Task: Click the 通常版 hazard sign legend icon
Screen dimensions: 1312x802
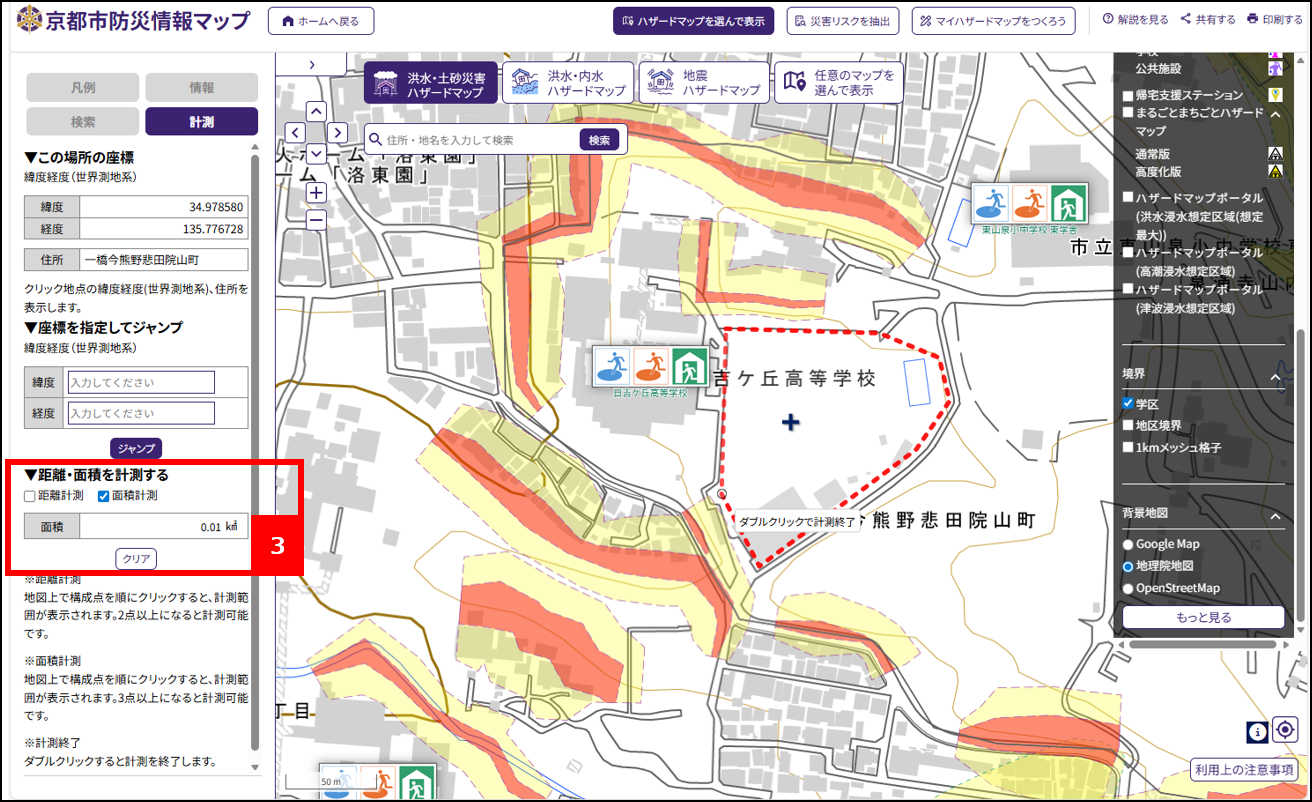Action: [x=1275, y=154]
